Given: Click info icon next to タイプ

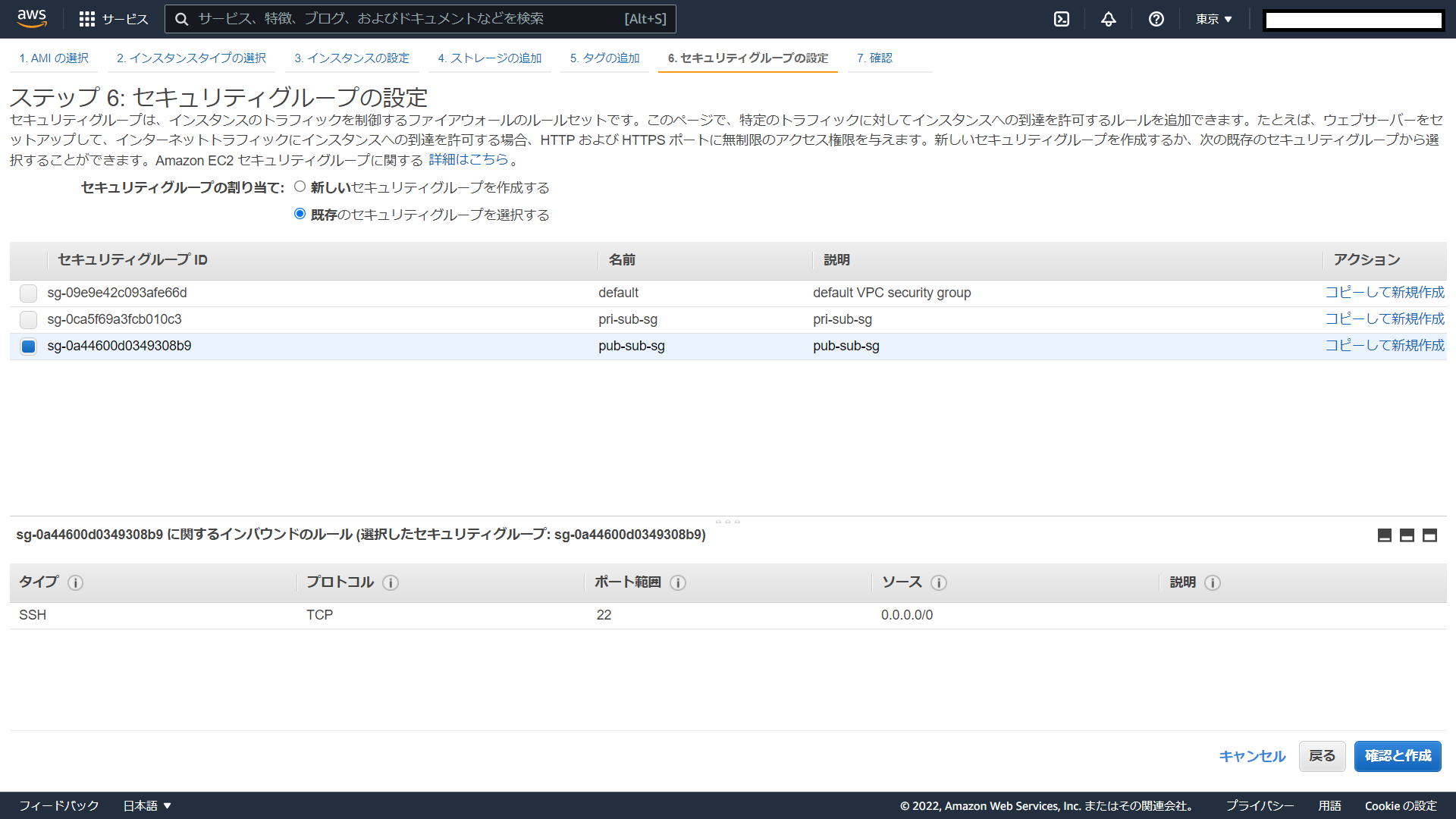Looking at the screenshot, I should pyautogui.click(x=75, y=582).
